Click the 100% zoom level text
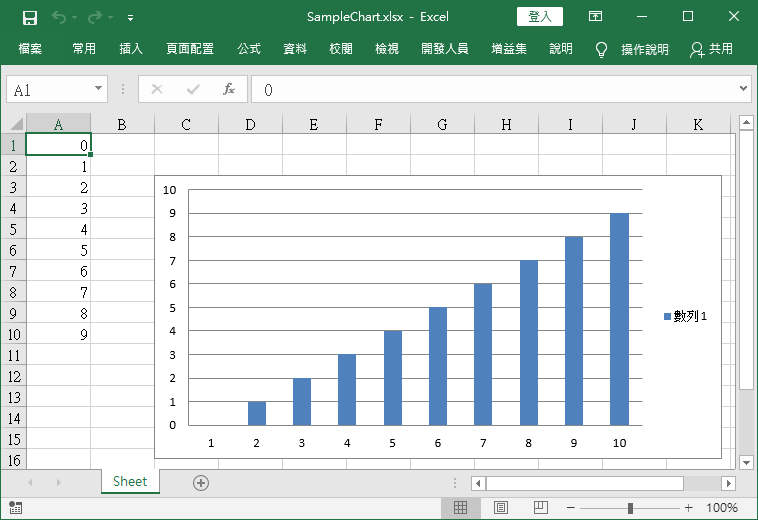This screenshot has width=758, height=520. tap(721, 507)
